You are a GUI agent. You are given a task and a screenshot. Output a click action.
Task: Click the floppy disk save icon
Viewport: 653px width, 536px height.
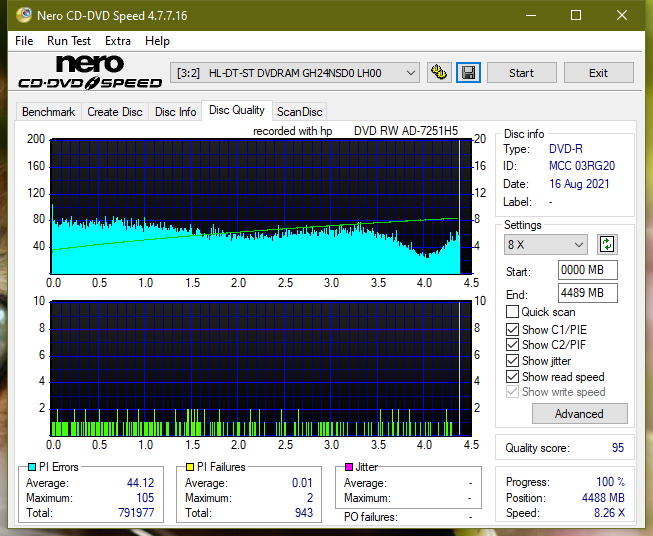tap(469, 73)
